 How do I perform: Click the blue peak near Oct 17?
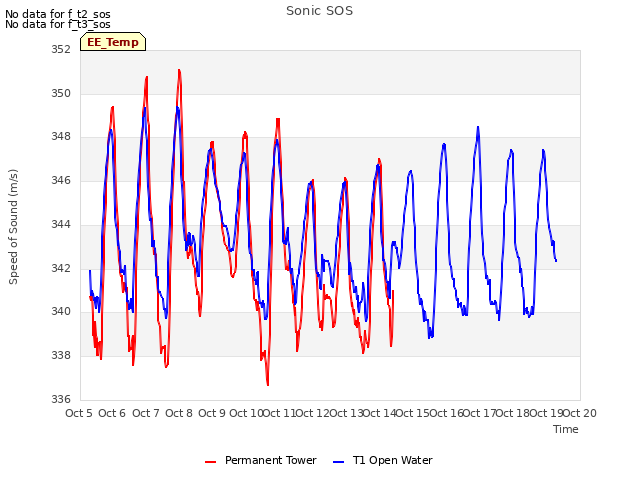coord(478,127)
